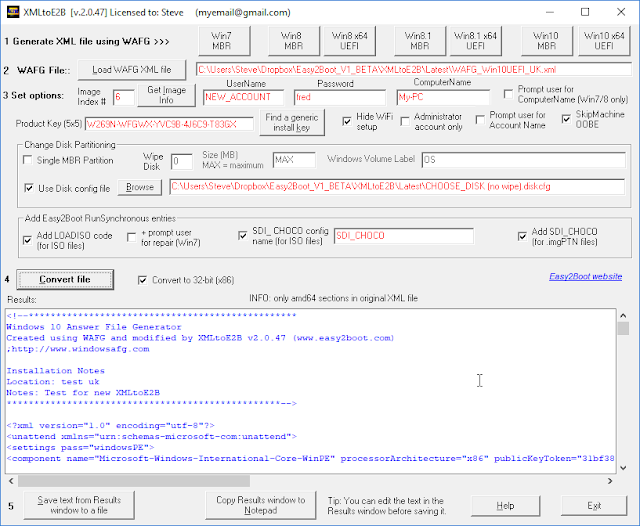Click the Size (MB) MAX field

click(294, 160)
